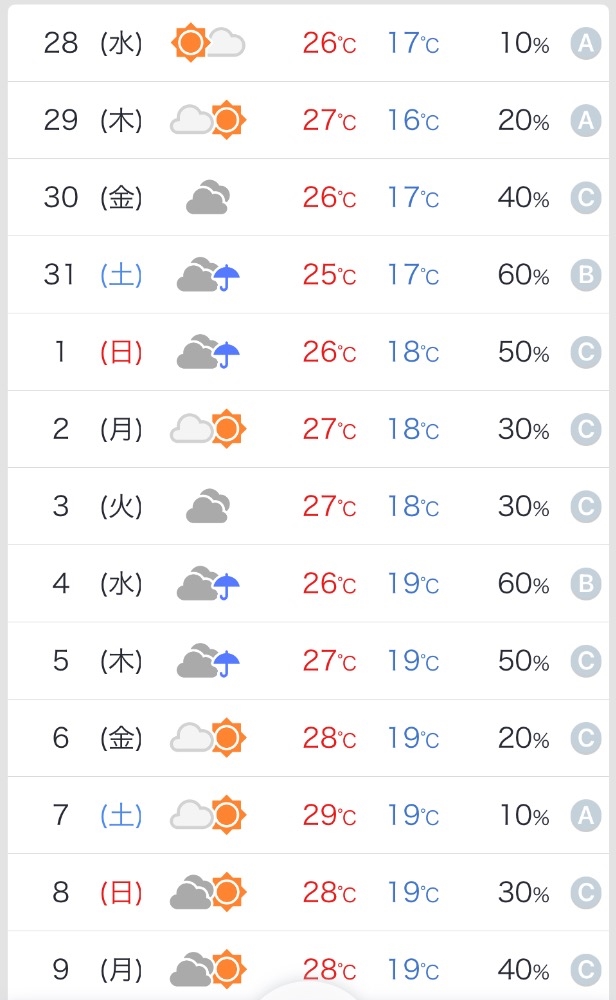
Task: Click the confidence badge C for 9 (月)
Action: tap(585, 969)
